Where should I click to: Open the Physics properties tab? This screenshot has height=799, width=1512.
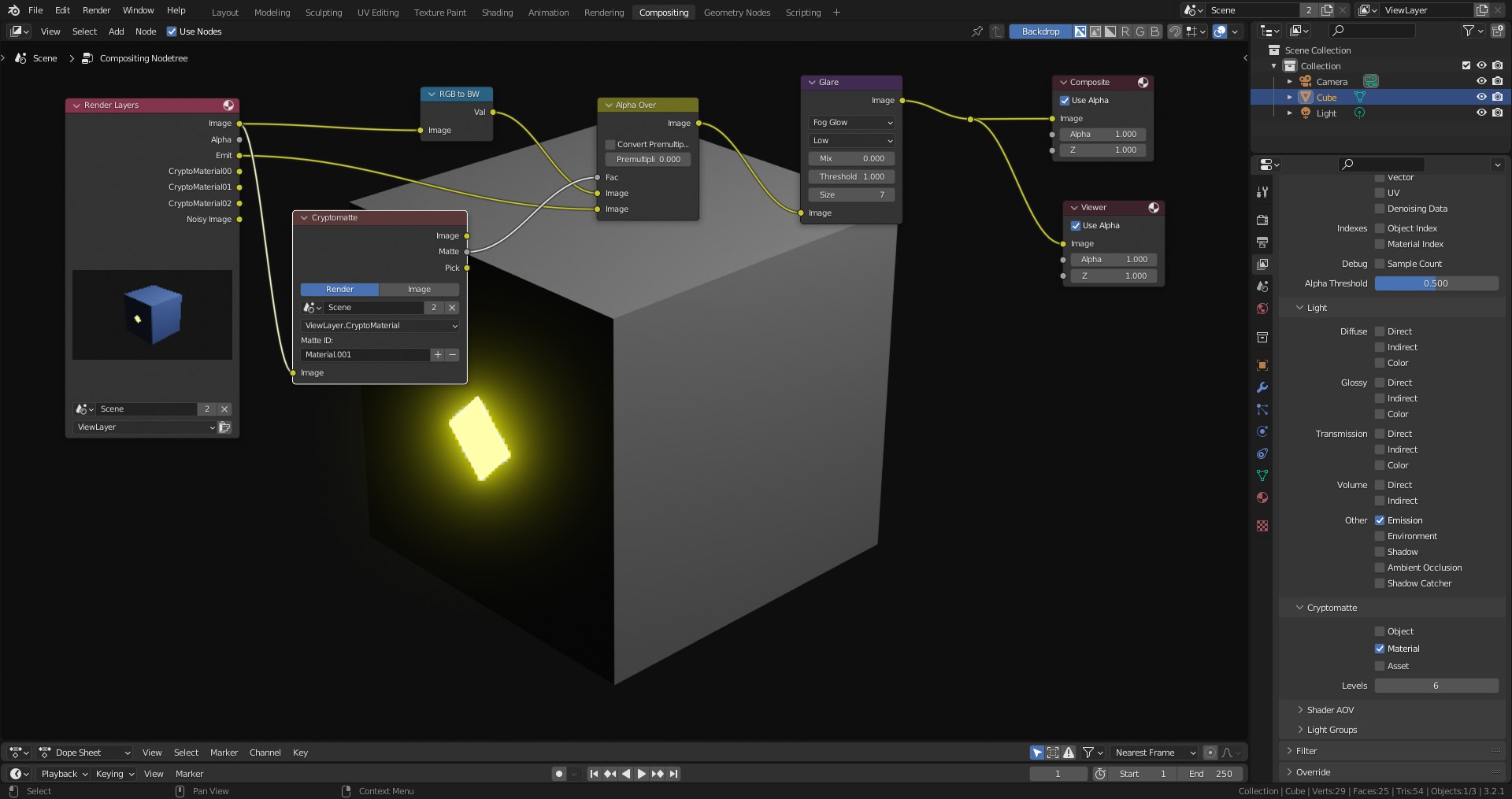pos(1262,431)
